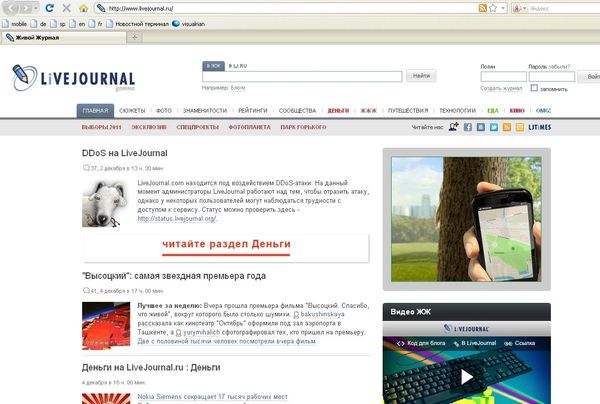The height and width of the screenshot is (404, 600).
Task: Open the 'visualrian' bookmark
Action: 188,24
